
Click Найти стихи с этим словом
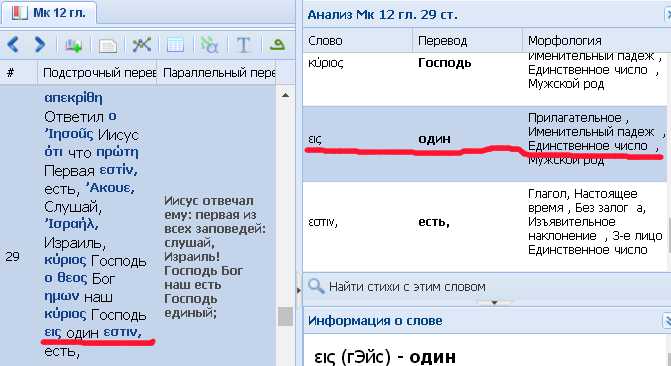pyautogui.click(x=407, y=286)
